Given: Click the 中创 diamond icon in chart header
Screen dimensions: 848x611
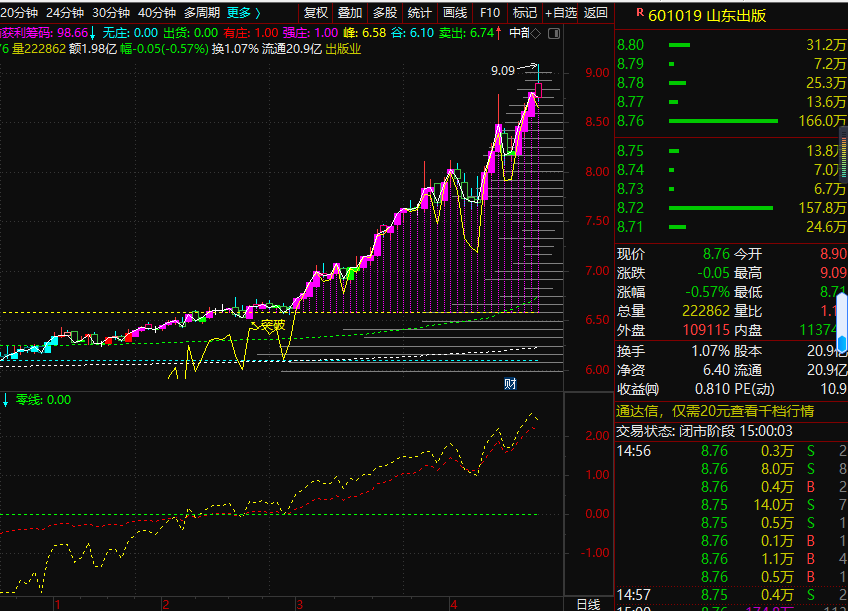Looking at the screenshot, I should coord(536,33).
